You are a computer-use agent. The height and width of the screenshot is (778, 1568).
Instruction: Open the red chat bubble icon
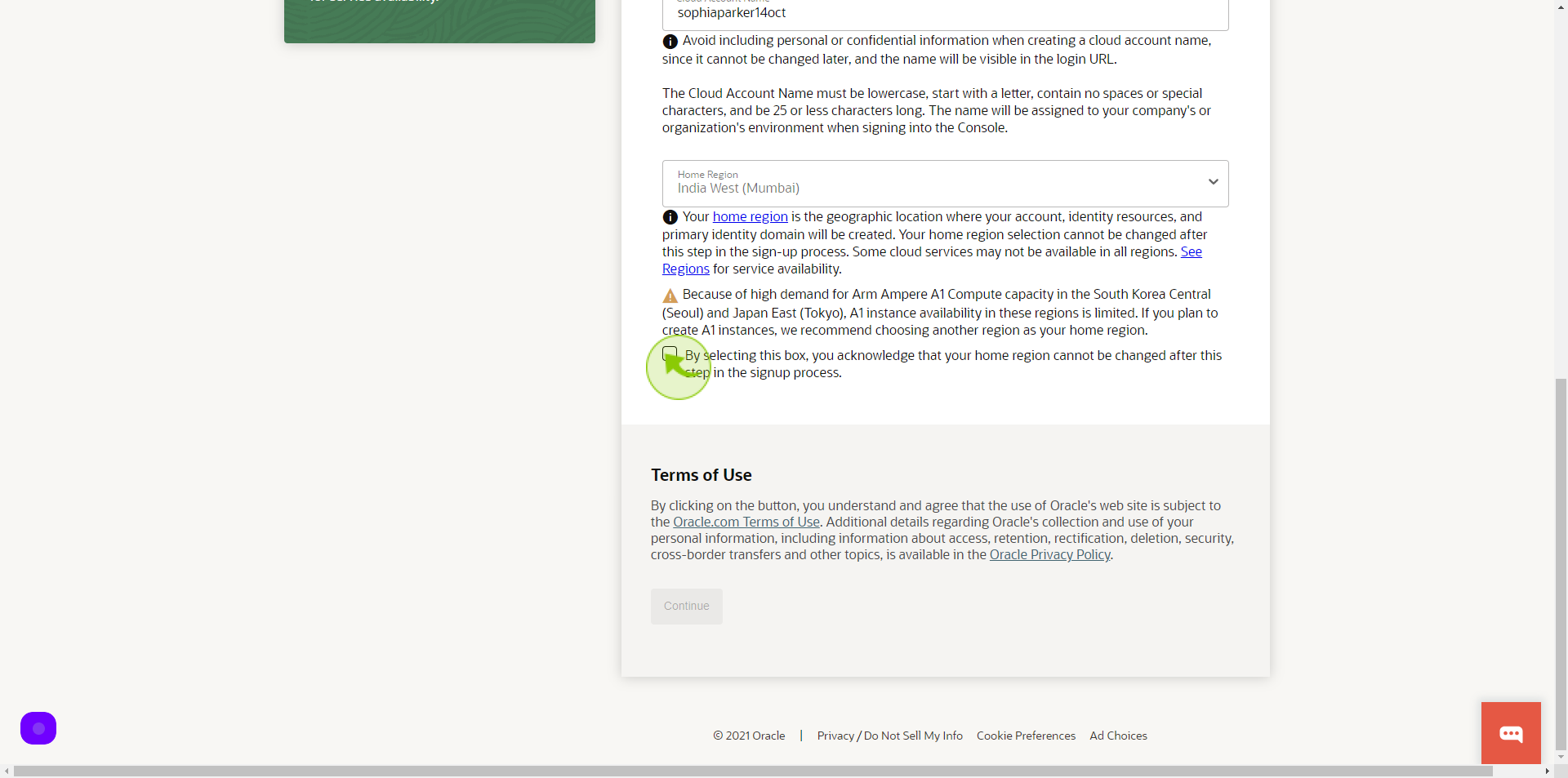click(1511, 733)
